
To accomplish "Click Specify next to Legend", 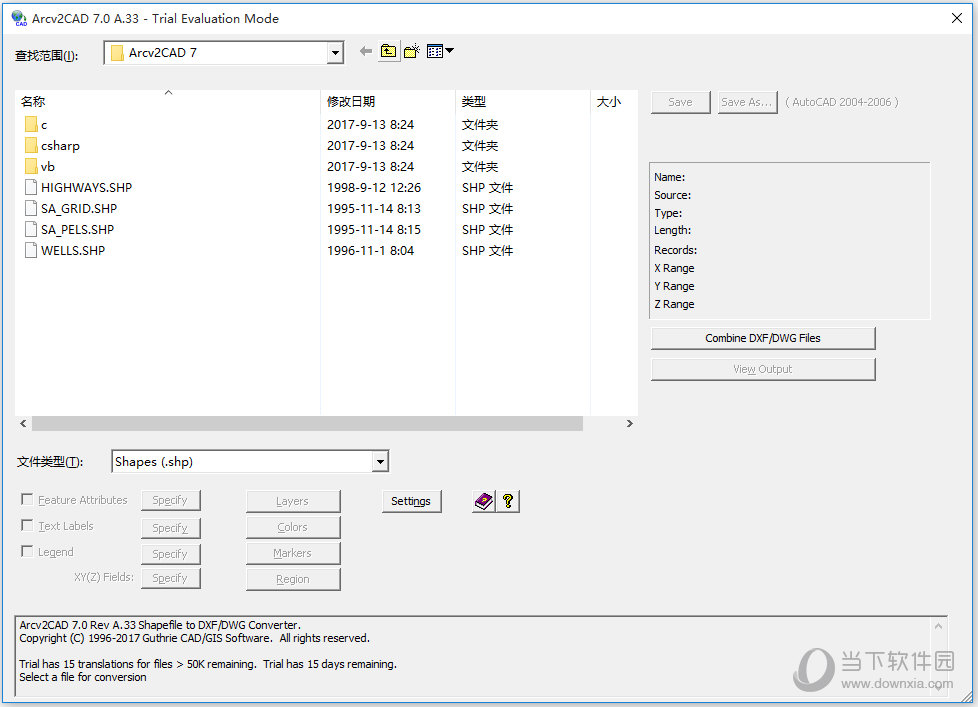I will [x=170, y=554].
